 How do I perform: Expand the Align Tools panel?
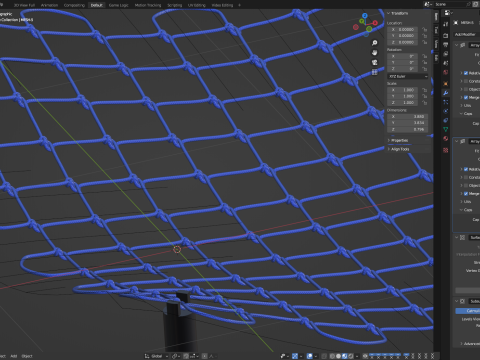tap(389, 149)
